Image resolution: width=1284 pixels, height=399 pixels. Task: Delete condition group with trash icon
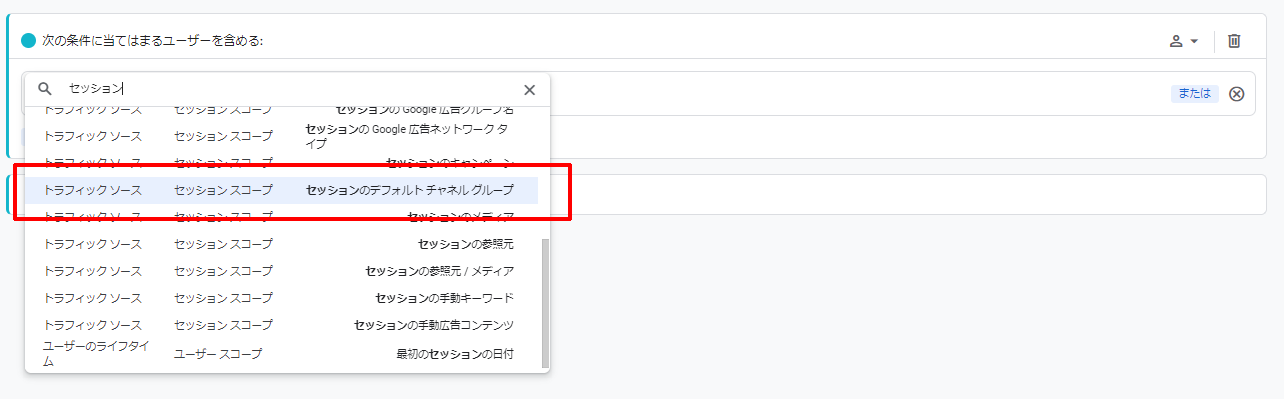click(1234, 41)
